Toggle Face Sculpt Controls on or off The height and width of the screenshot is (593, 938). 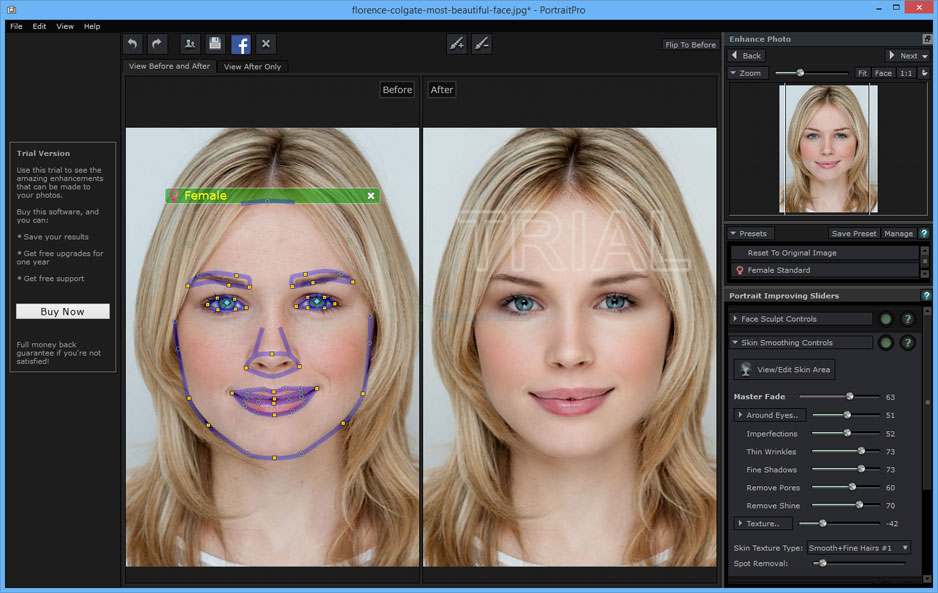point(885,319)
